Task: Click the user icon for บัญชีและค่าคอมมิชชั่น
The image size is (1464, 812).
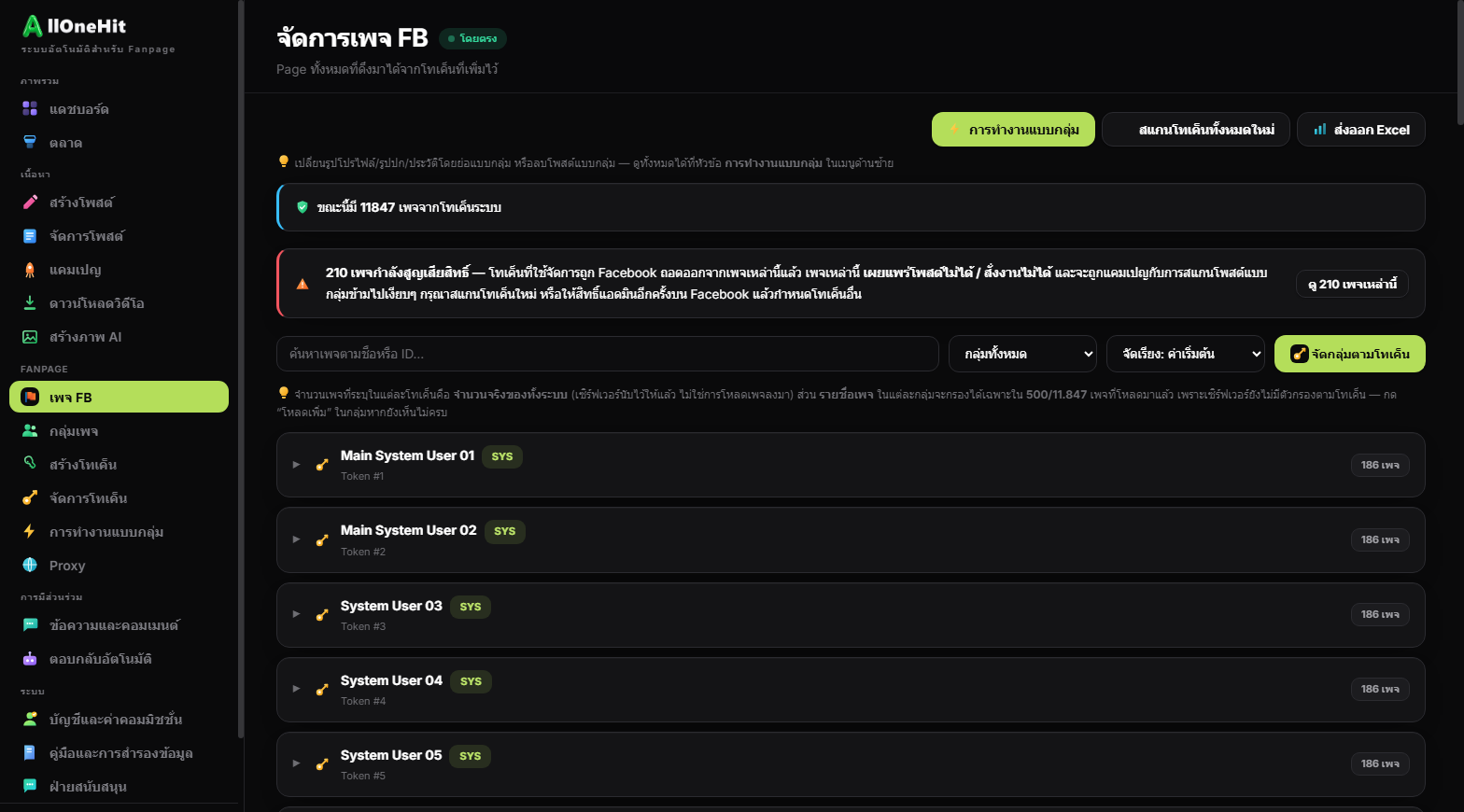Action: pyautogui.click(x=30, y=720)
